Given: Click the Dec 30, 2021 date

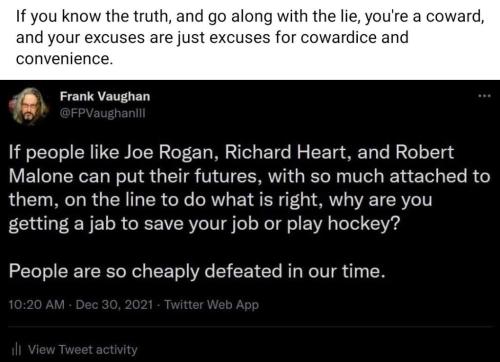Looking at the screenshot, I should click(x=114, y=305).
